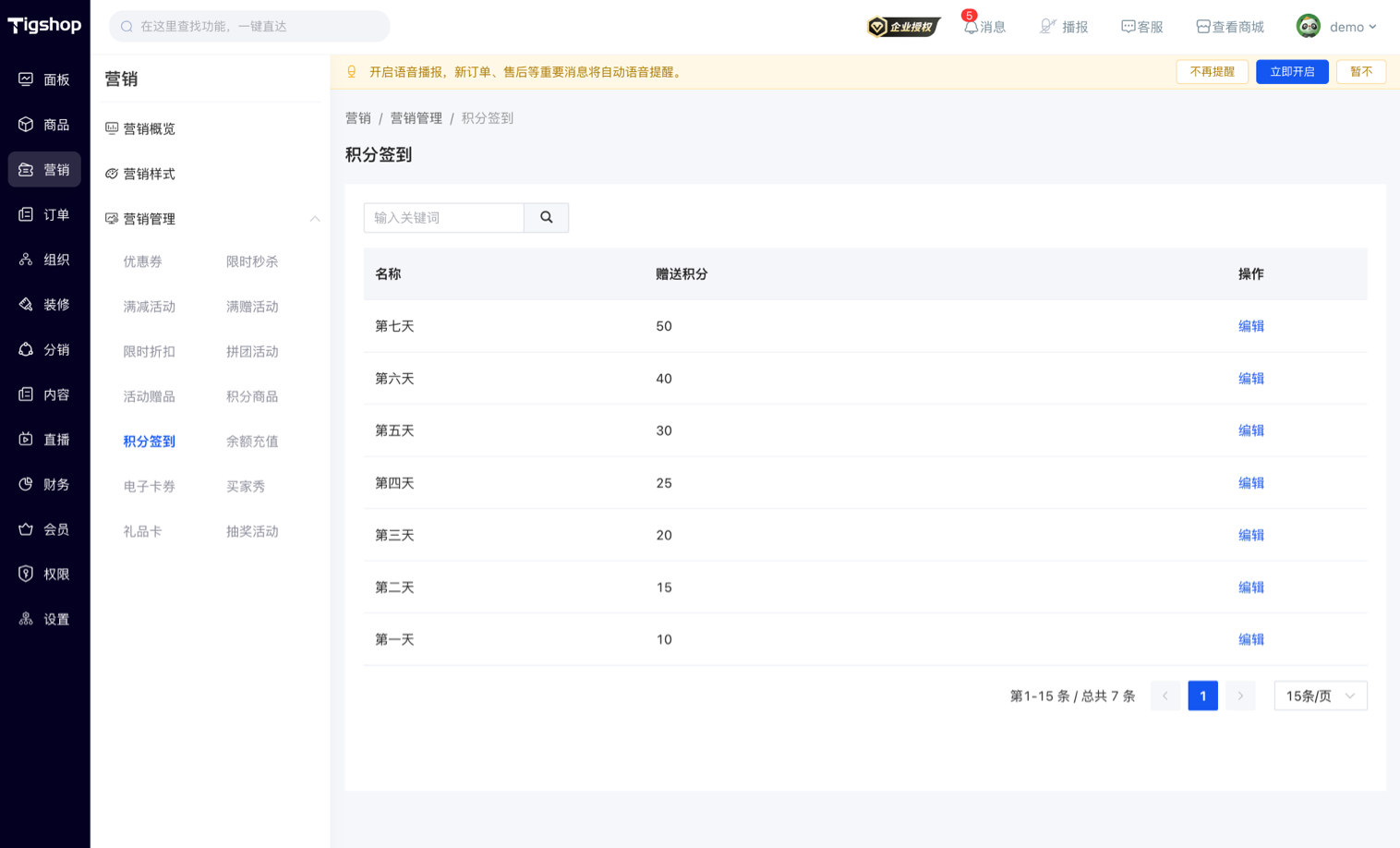Open the 内容 content icon
Image resolution: width=1400 pixels, height=848 pixels.
(26, 394)
